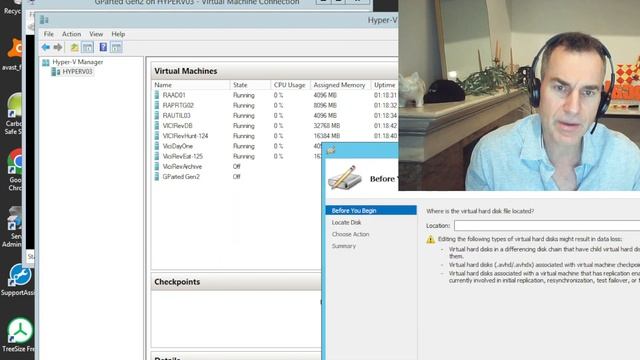Screen dimensions: 640x360
Task: Select the ViciRevArchive virtual machine
Action: 182,167
